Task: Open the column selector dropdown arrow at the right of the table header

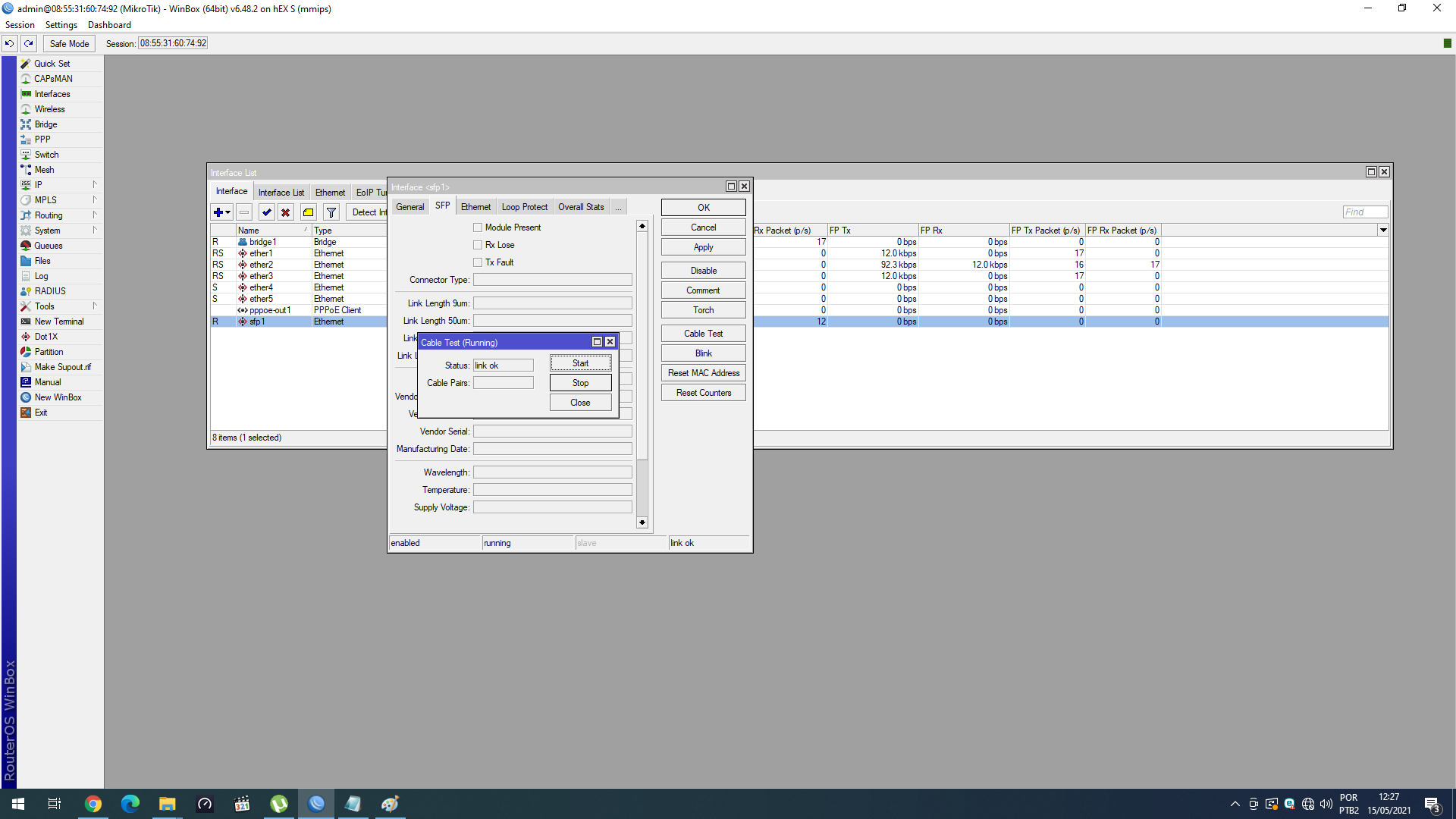Action: tap(1383, 230)
